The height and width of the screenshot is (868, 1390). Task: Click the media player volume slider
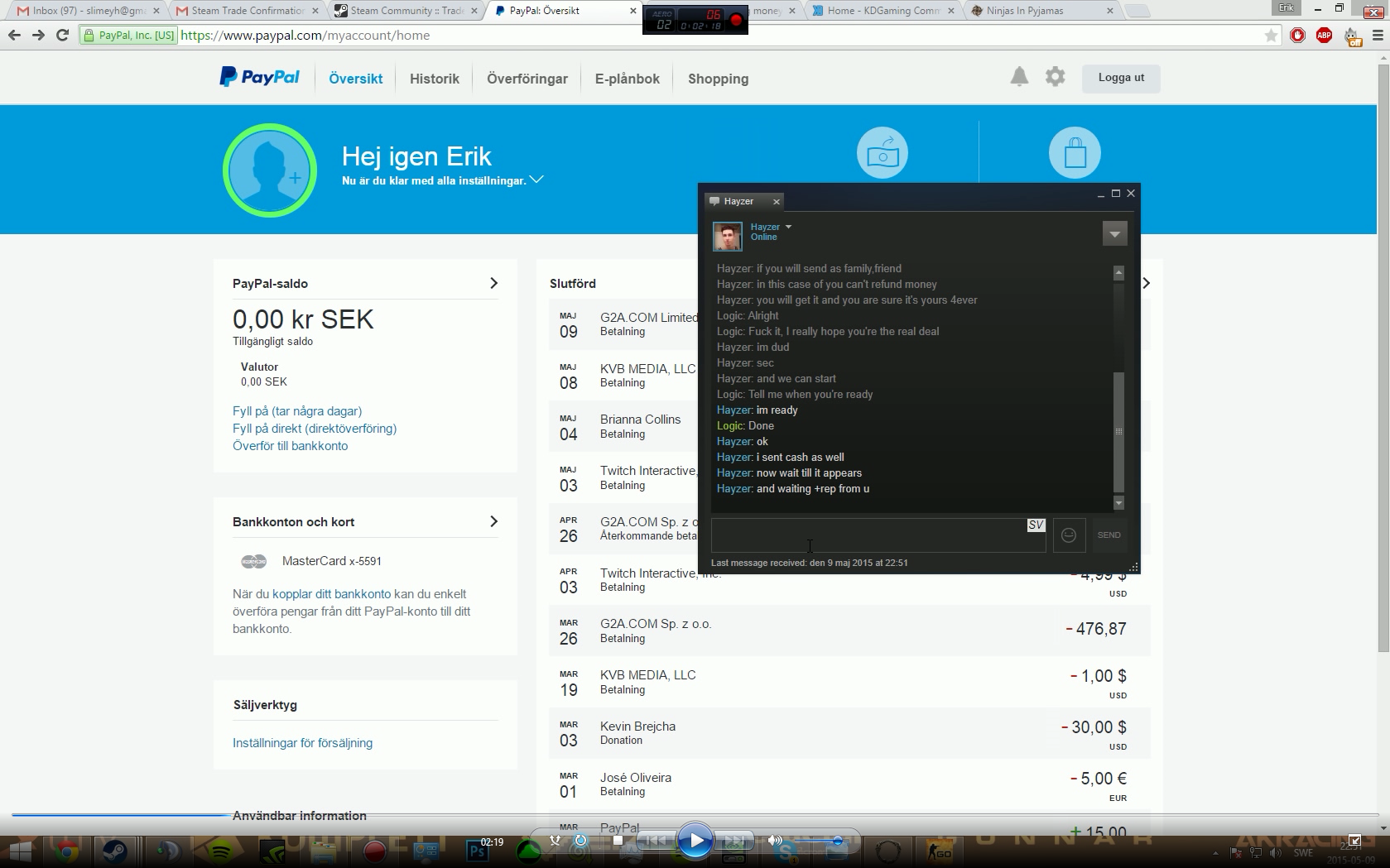(815, 841)
